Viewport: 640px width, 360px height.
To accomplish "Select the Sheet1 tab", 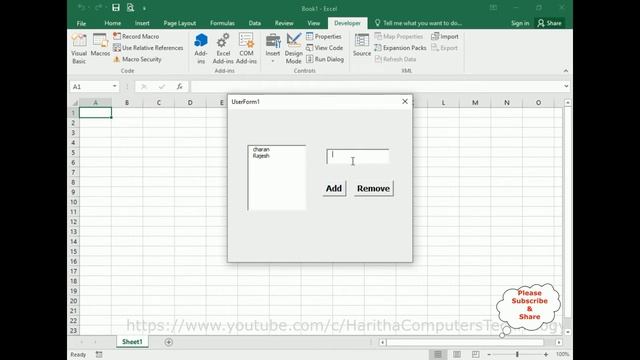I will coord(132,342).
